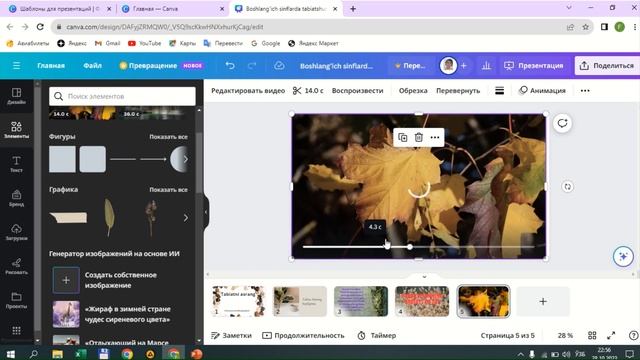The height and width of the screenshot is (360, 640).
Task: Open more options on the floating element toolbar
Action: point(435,138)
